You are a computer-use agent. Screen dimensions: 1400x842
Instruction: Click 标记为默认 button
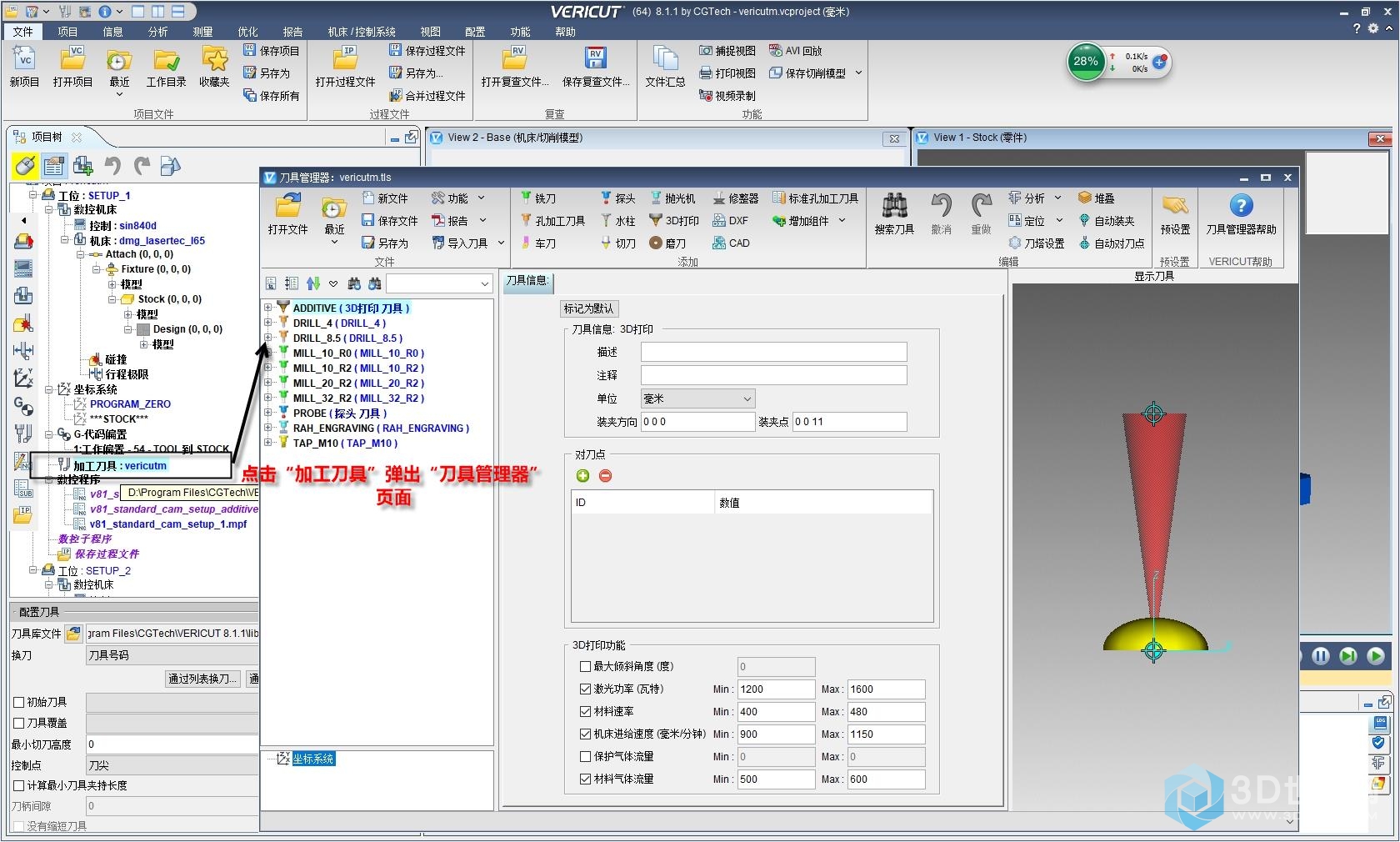pyautogui.click(x=588, y=308)
